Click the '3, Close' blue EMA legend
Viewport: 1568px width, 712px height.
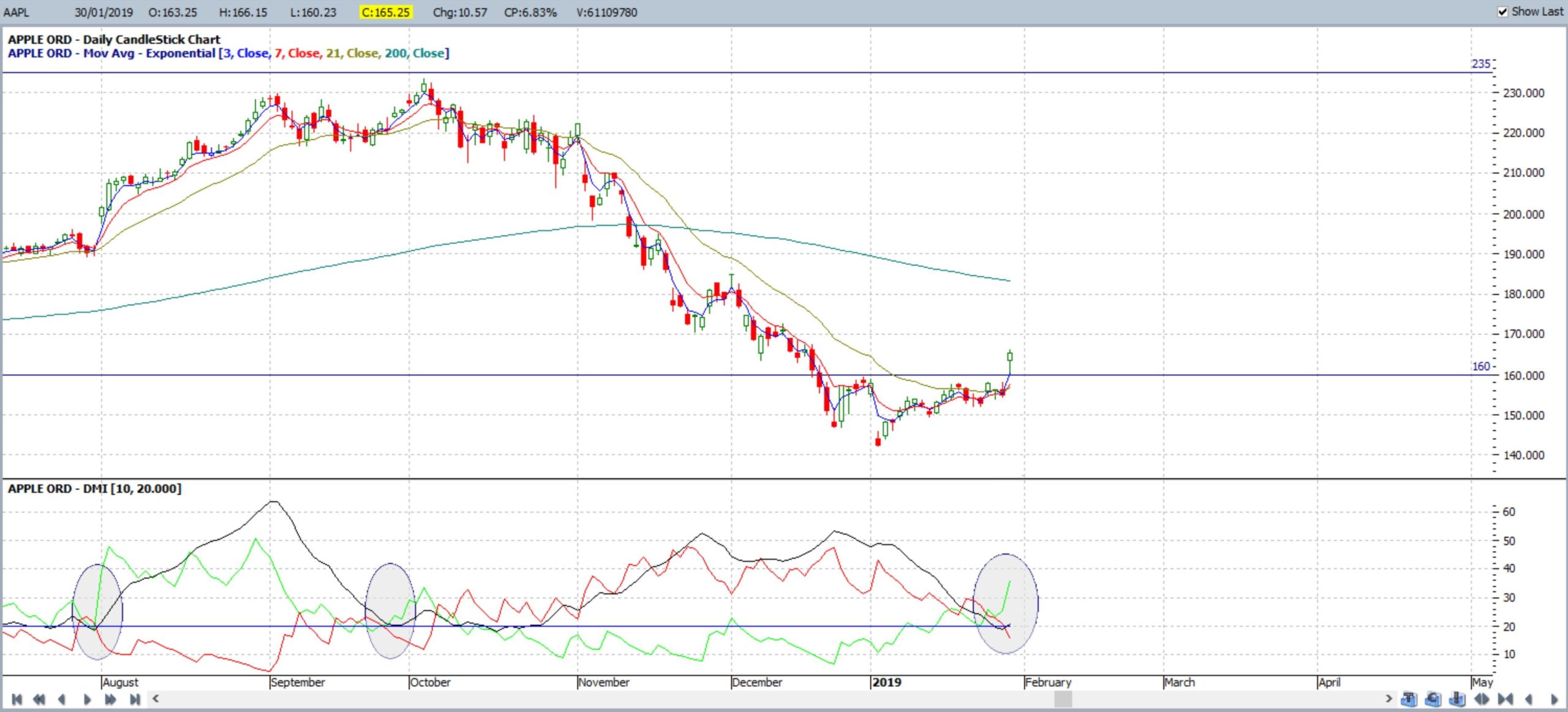point(247,53)
